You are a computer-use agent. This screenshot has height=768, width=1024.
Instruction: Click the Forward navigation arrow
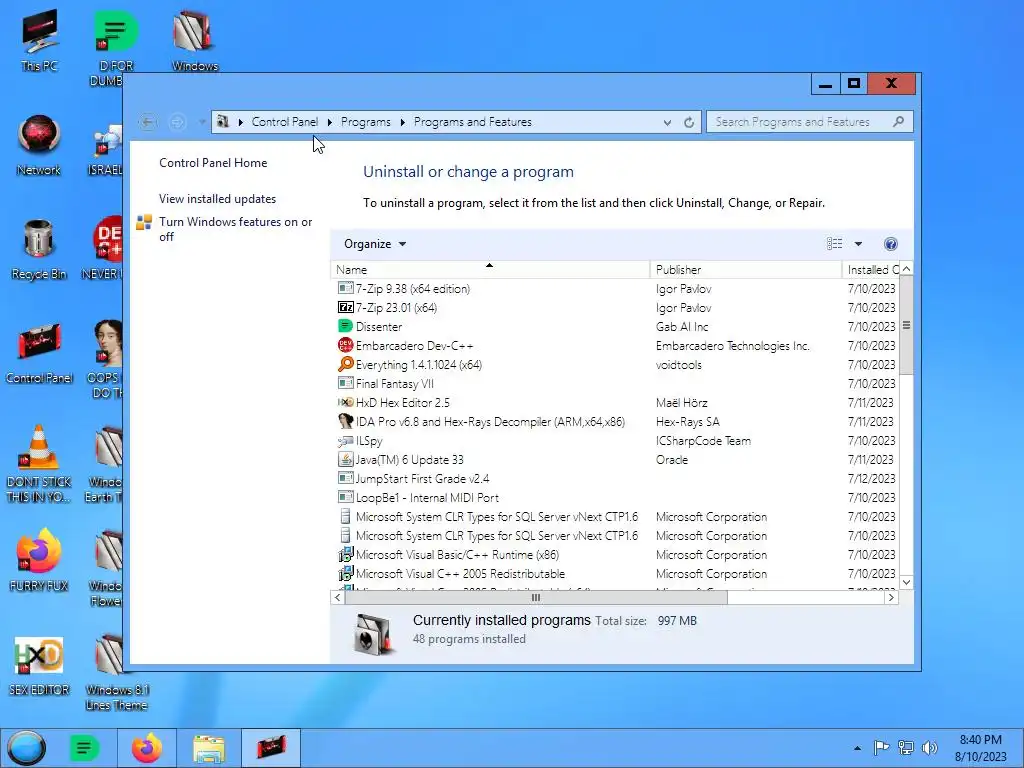pos(177,122)
